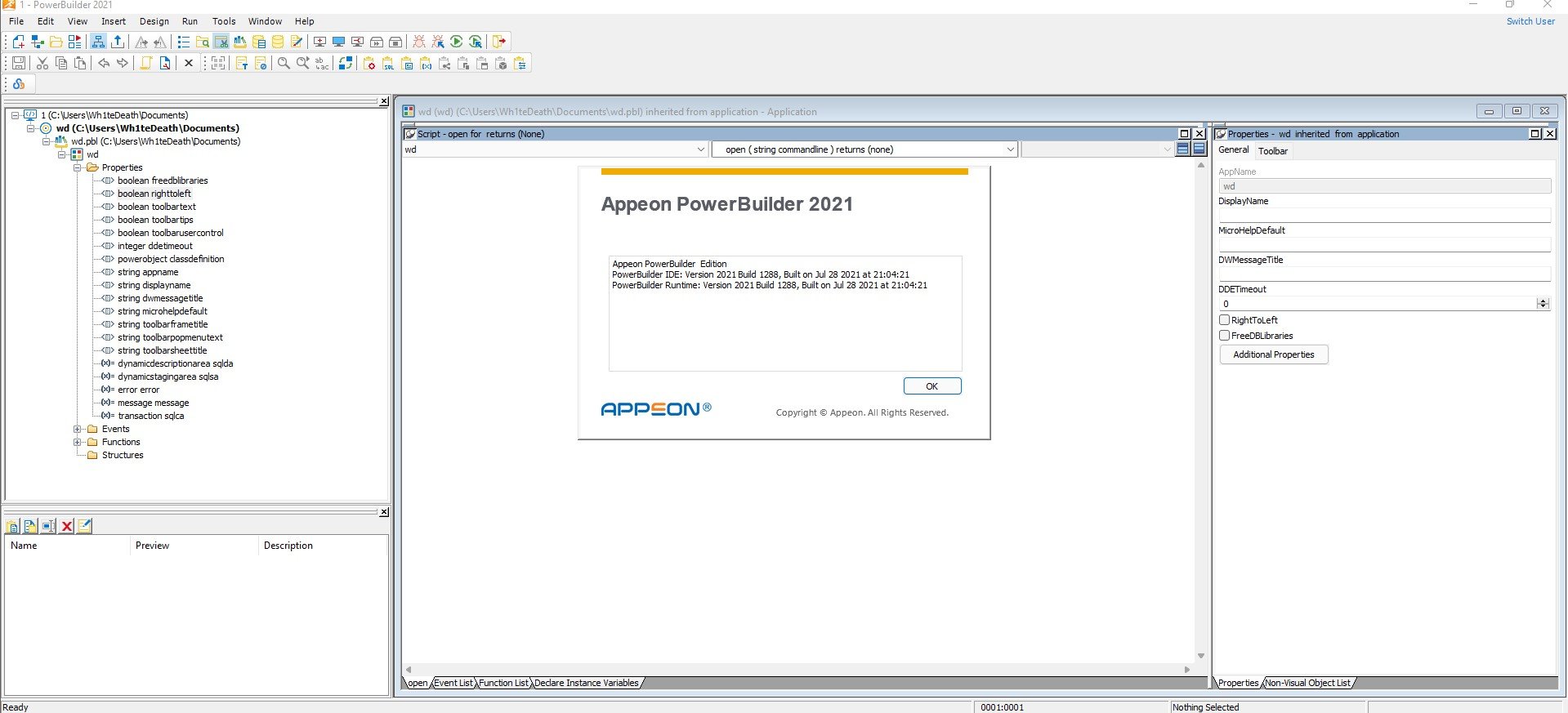Viewport: 1568px width, 713px height.
Task: Click the Additional Properties button
Action: (x=1274, y=354)
